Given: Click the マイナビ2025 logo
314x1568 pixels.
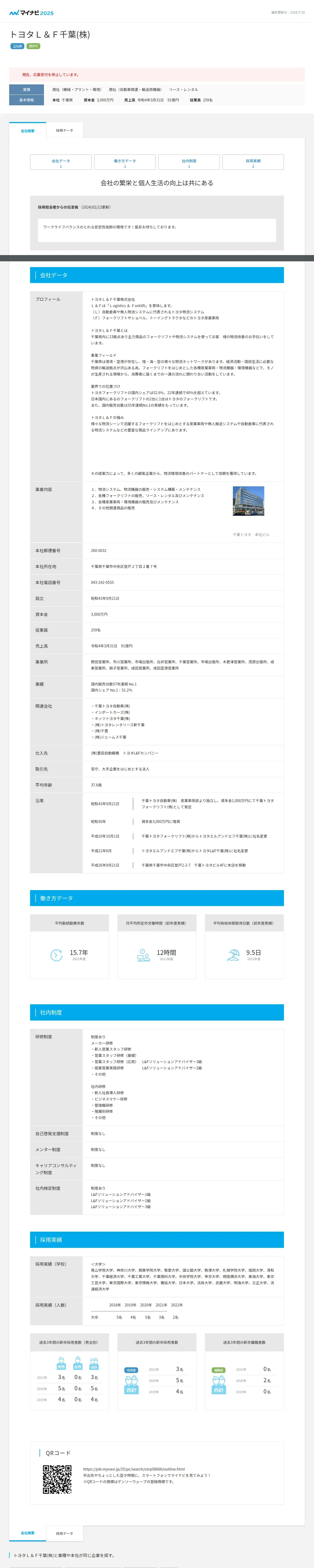Looking at the screenshot, I should [x=31, y=12].
